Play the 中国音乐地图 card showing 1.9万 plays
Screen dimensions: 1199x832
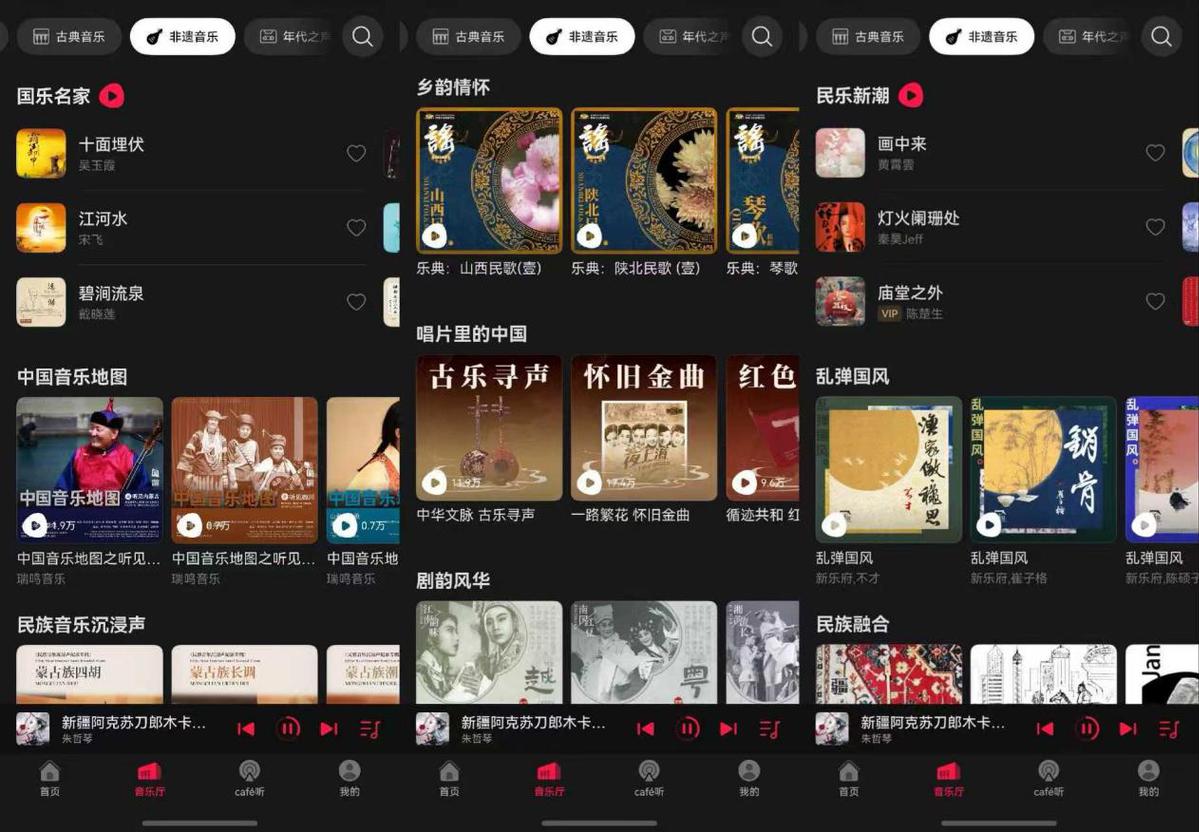click(x=35, y=525)
